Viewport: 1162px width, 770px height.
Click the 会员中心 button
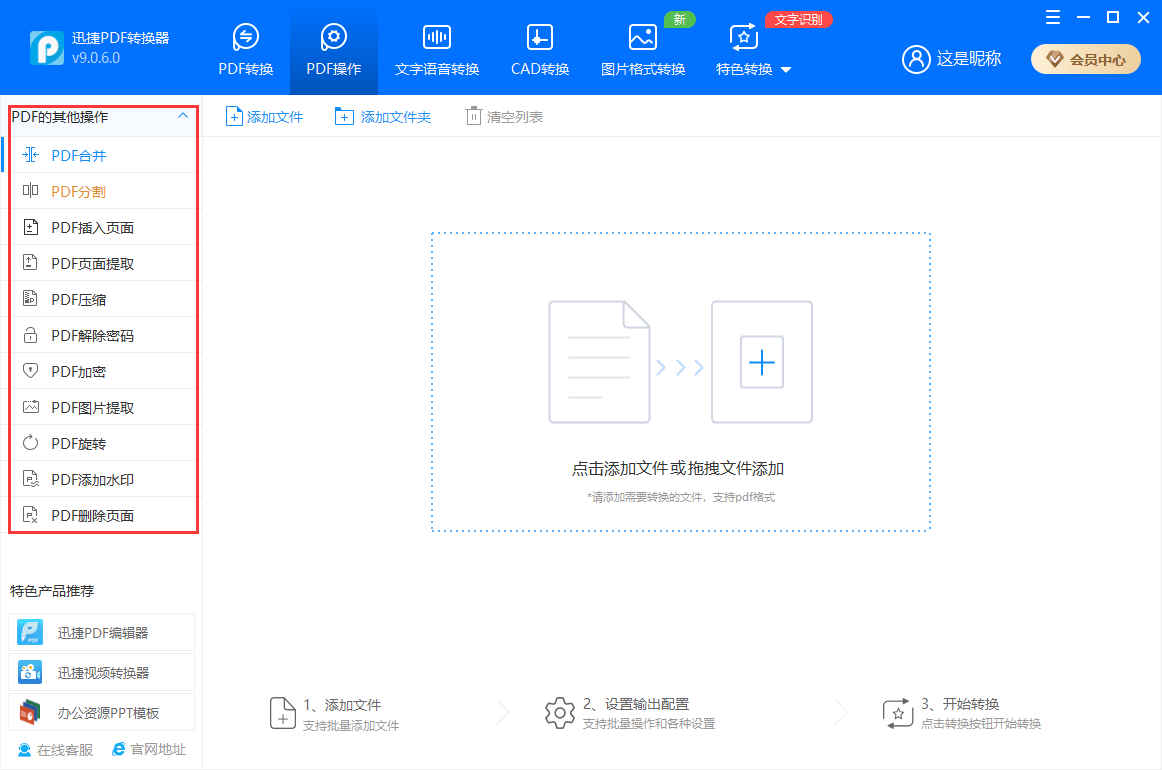1086,59
